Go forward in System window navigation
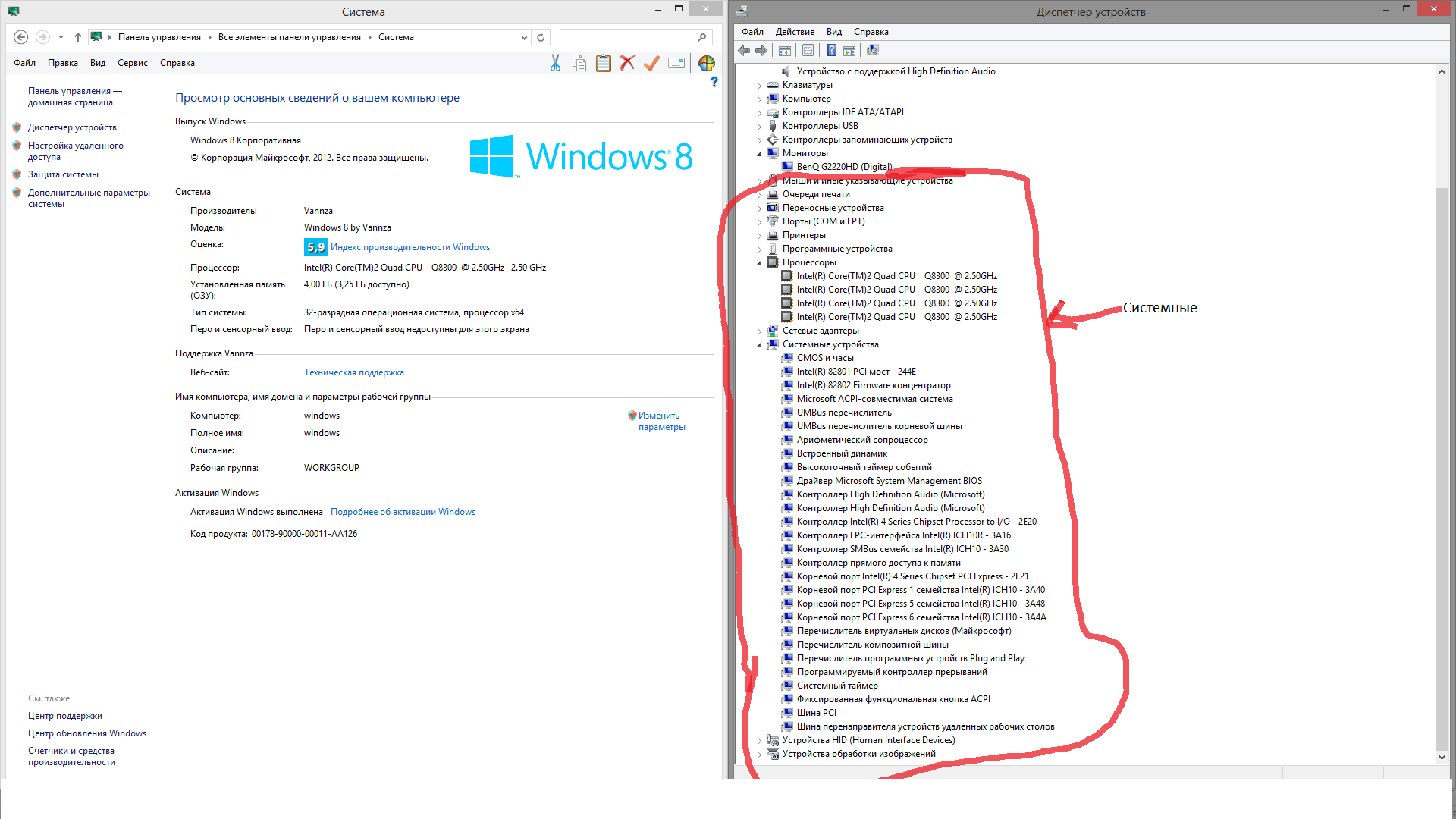 tap(42, 37)
